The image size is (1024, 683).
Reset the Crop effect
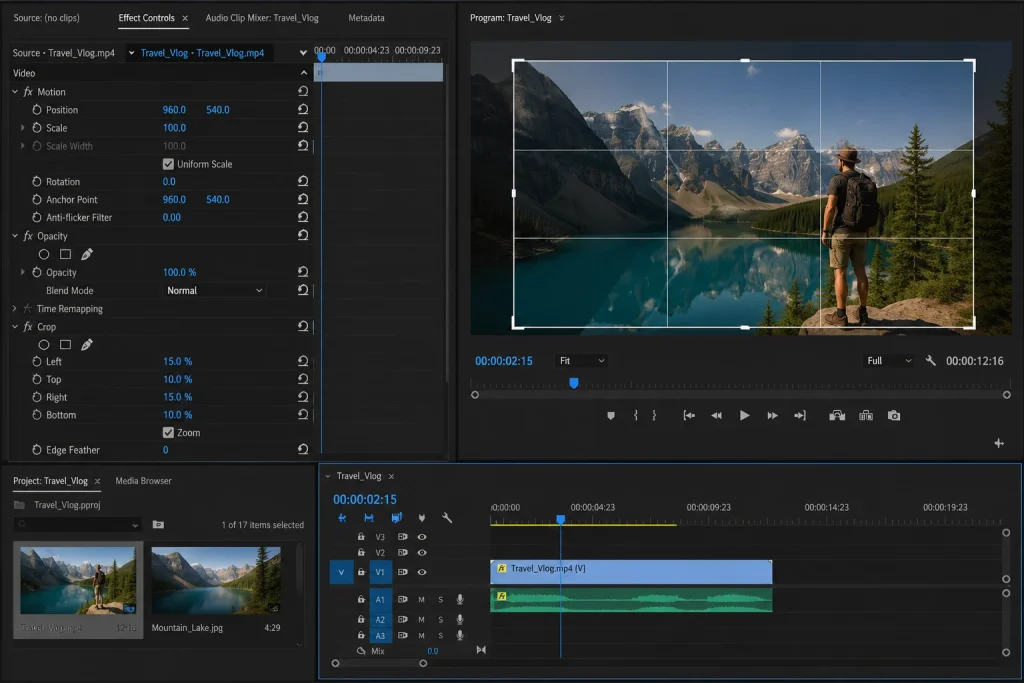(303, 326)
